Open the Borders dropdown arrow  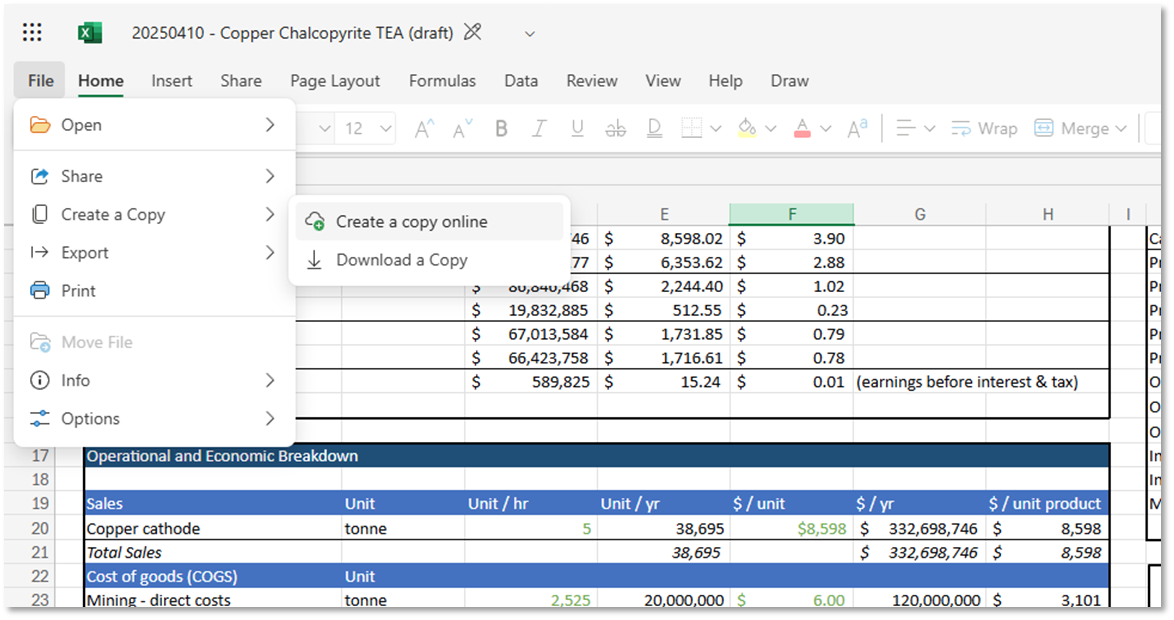click(715, 129)
